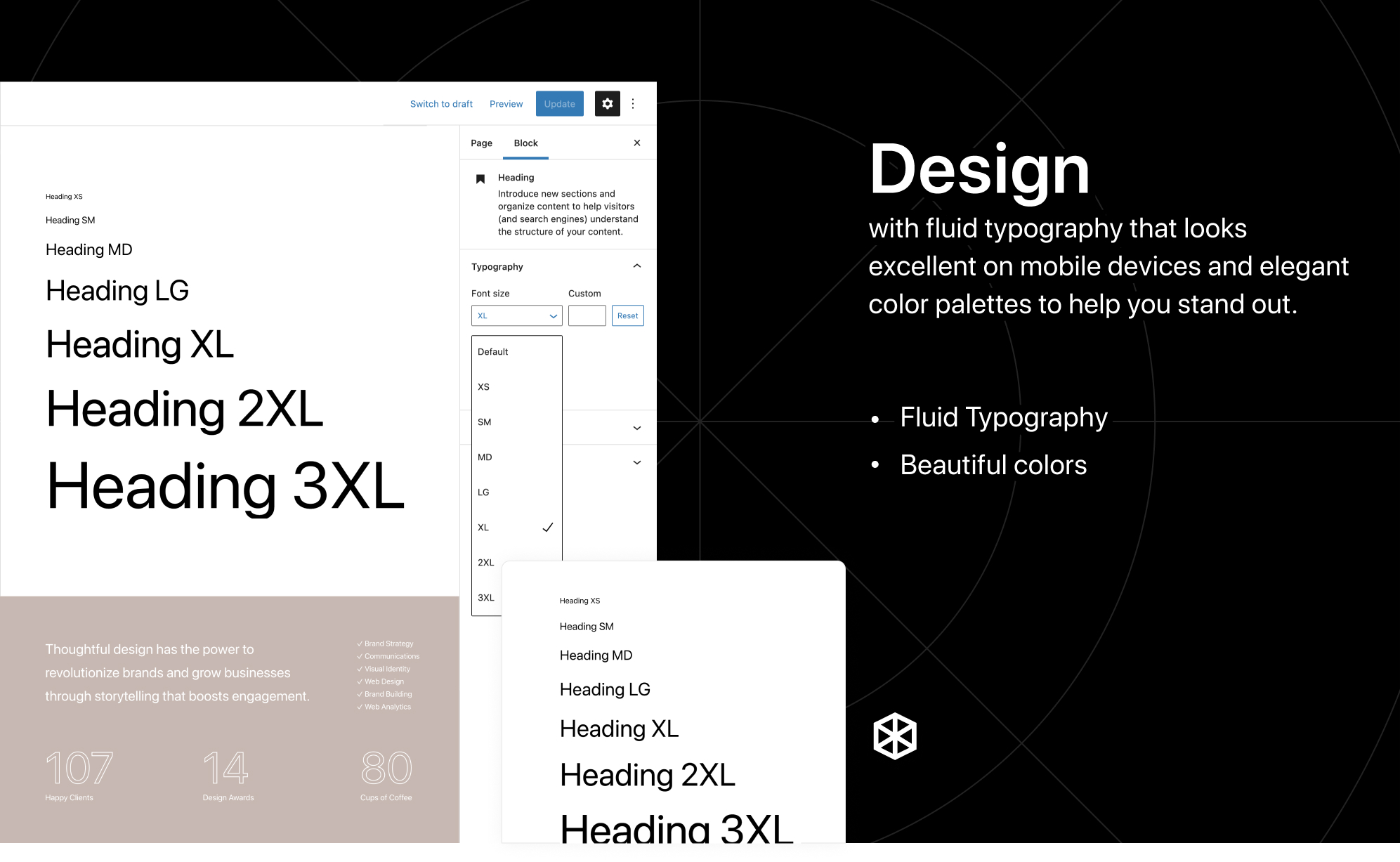Image resolution: width=1400 pixels, height=862 pixels.
Task: Click the bookmark icon next to Heading
Action: (x=480, y=177)
